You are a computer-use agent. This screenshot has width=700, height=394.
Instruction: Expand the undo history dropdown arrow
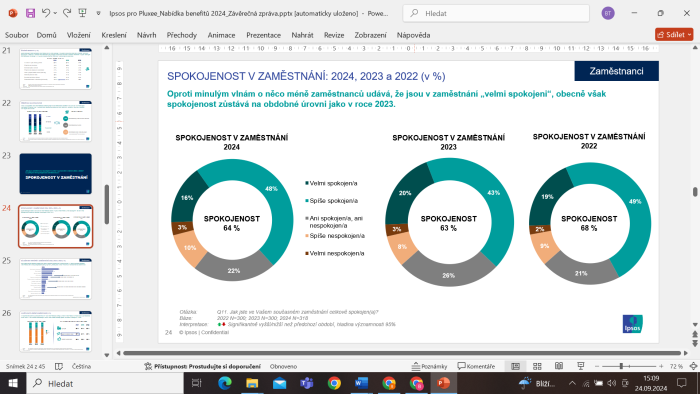(x=55, y=14)
